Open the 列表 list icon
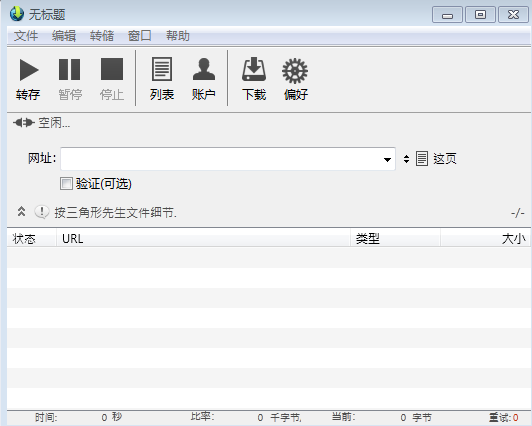The height and width of the screenshot is (426, 532). (x=162, y=69)
